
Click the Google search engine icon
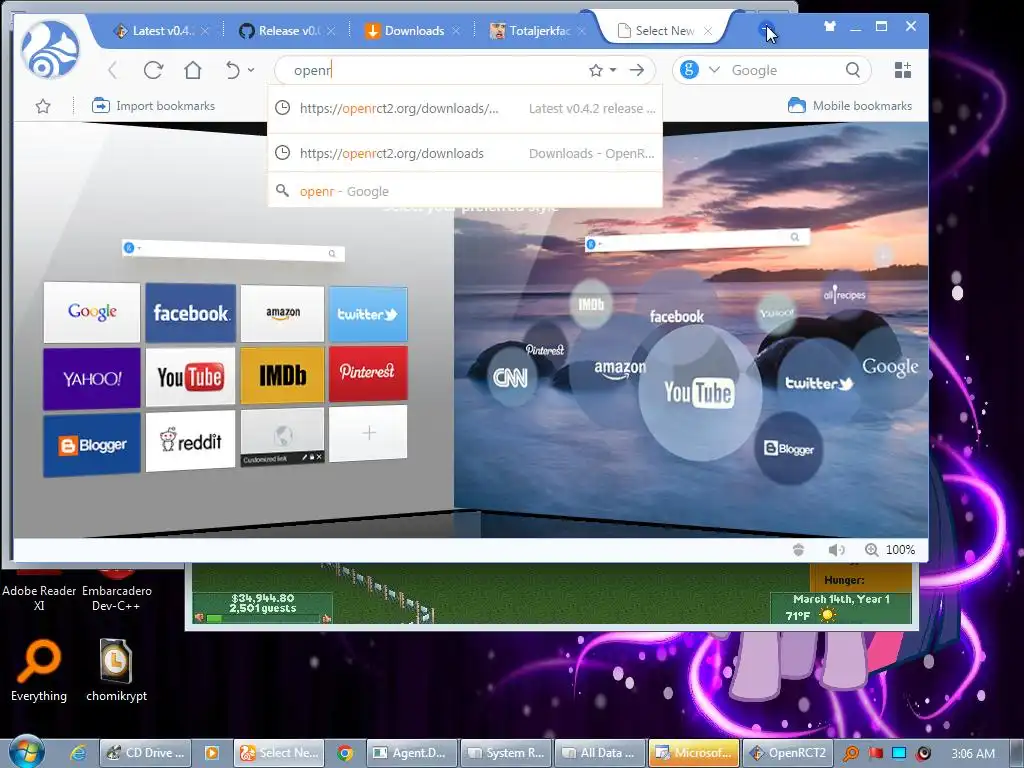689,69
